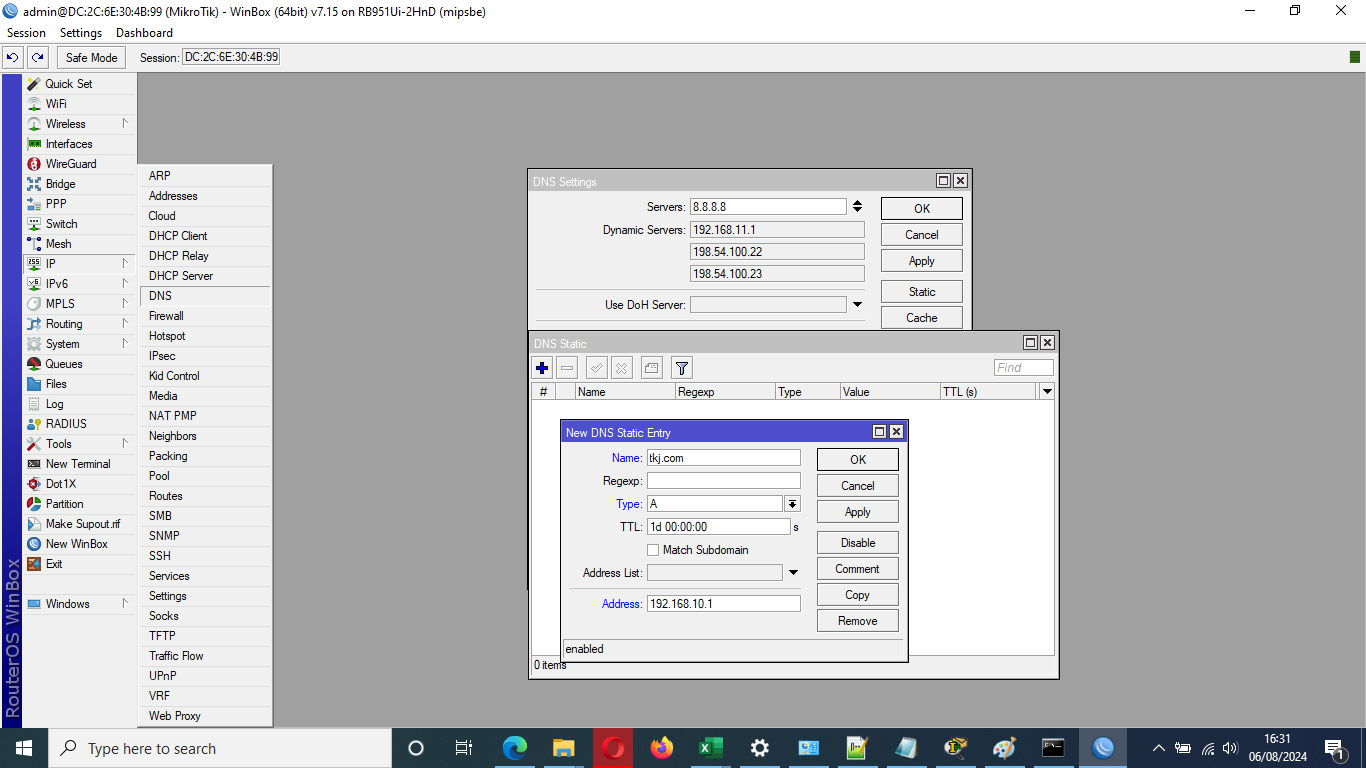The image size is (1366, 768).
Task: Select DNS in the IP submenu
Action: click(x=205, y=296)
